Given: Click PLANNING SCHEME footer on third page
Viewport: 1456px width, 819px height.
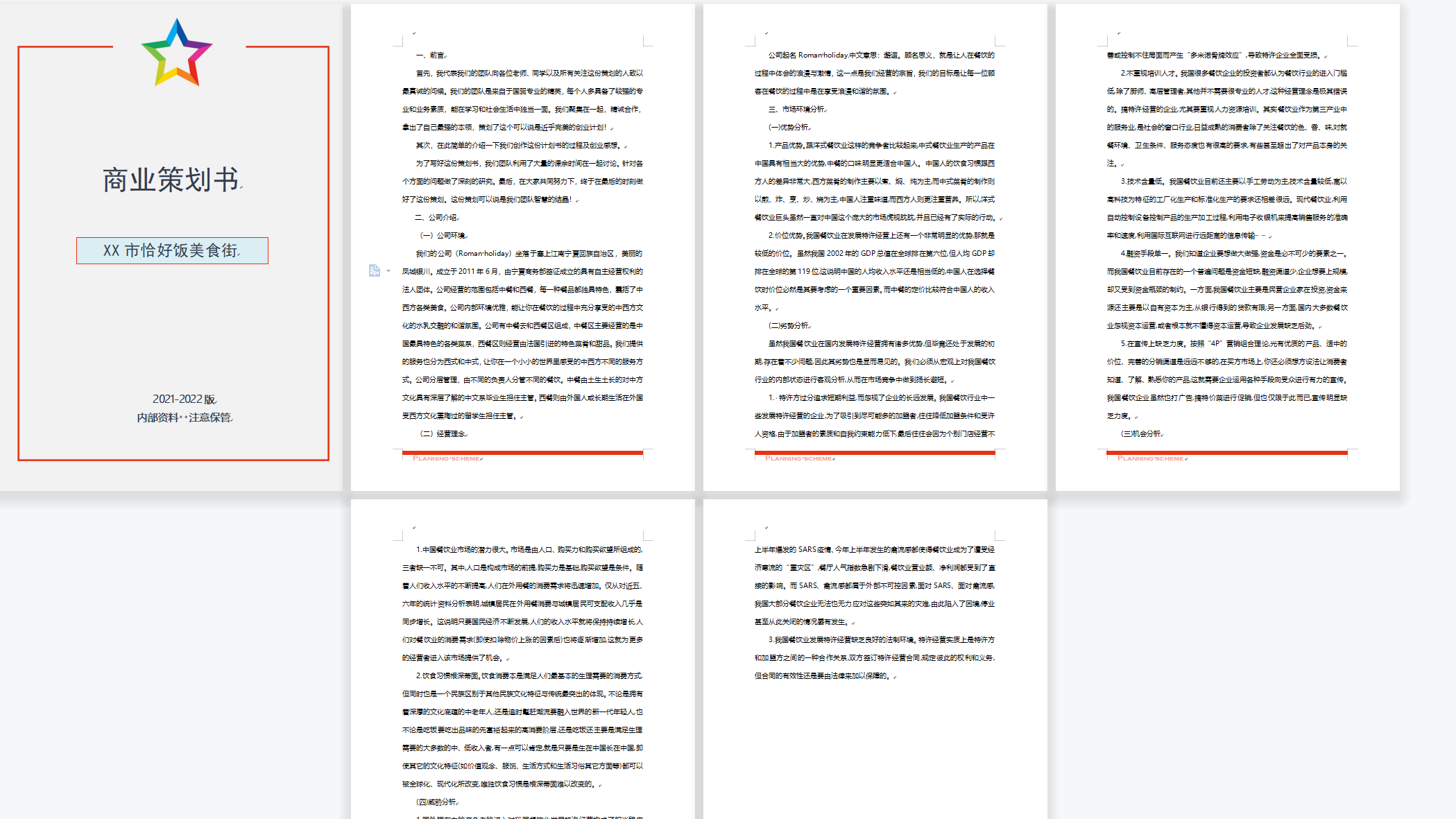Looking at the screenshot, I should (x=798, y=458).
